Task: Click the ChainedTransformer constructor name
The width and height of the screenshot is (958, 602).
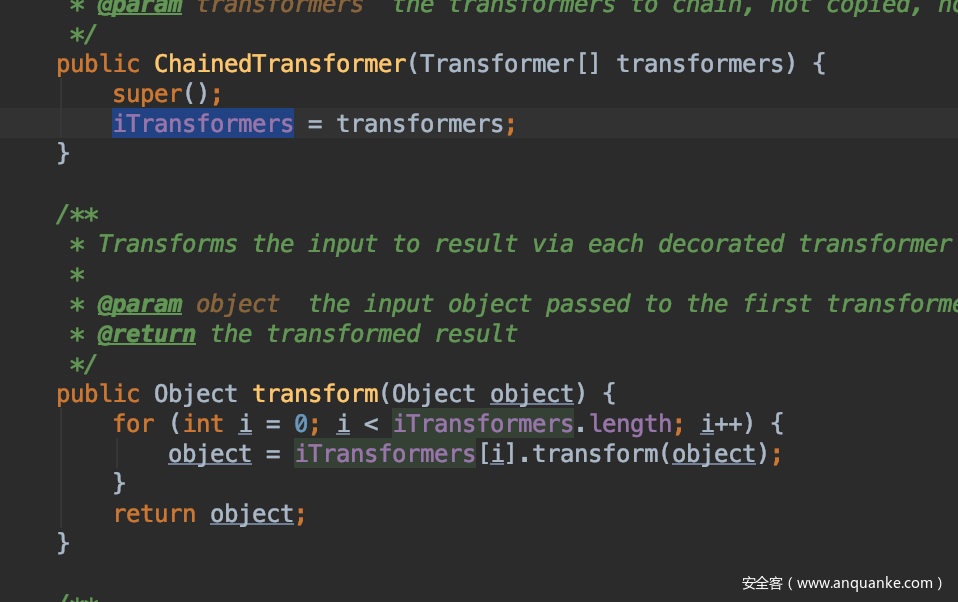Action: coord(279,64)
